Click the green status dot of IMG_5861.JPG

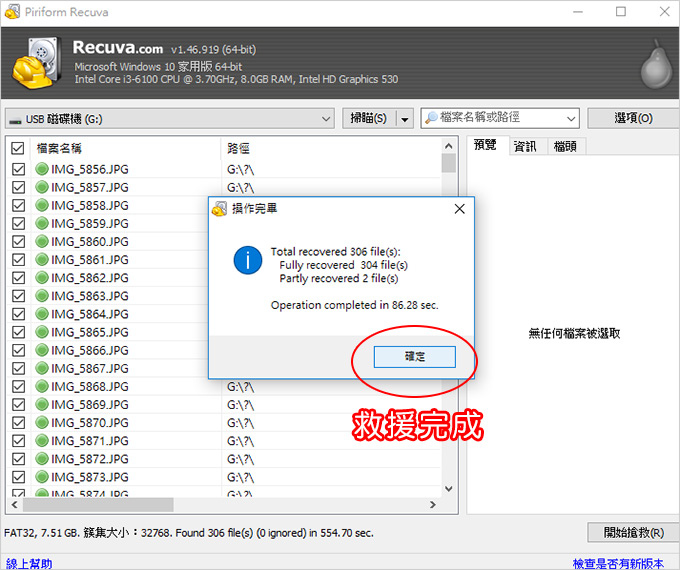pos(42,259)
